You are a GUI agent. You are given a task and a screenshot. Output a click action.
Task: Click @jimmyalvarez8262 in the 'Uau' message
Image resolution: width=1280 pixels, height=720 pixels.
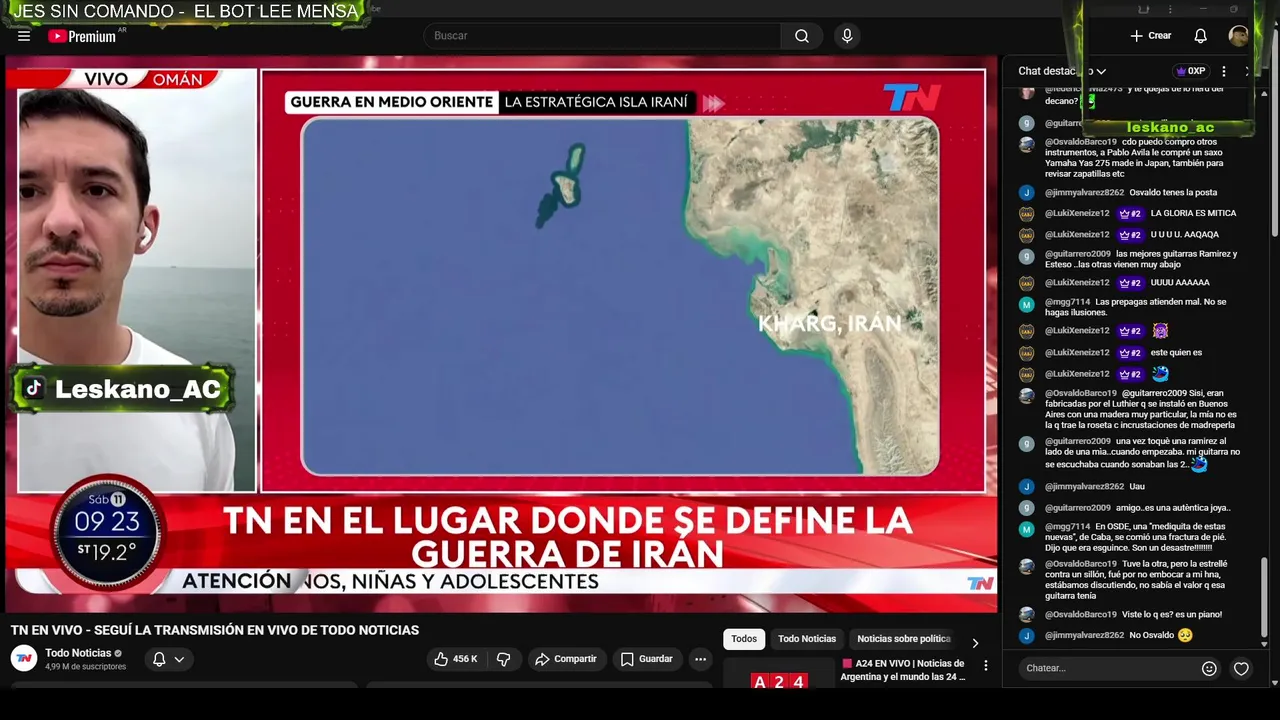pyautogui.click(x=1084, y=487)
